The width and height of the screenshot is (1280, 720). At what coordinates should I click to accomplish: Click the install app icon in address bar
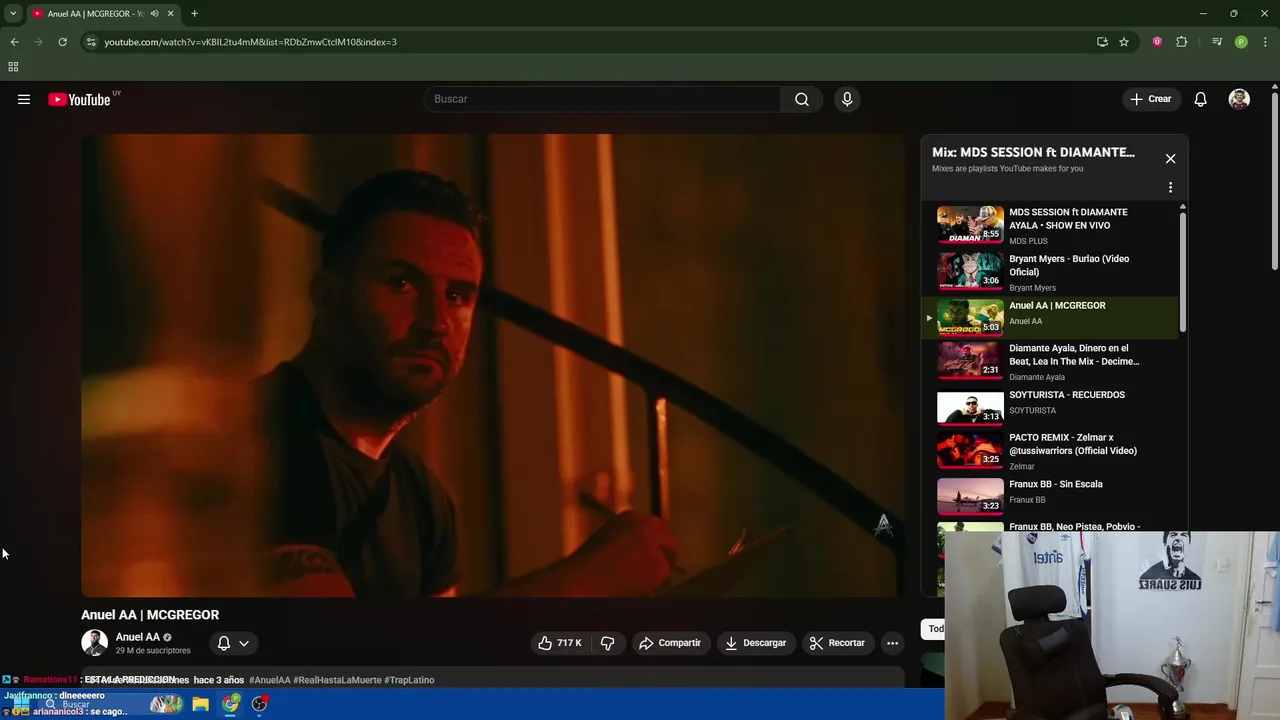tap(1102, 42)
